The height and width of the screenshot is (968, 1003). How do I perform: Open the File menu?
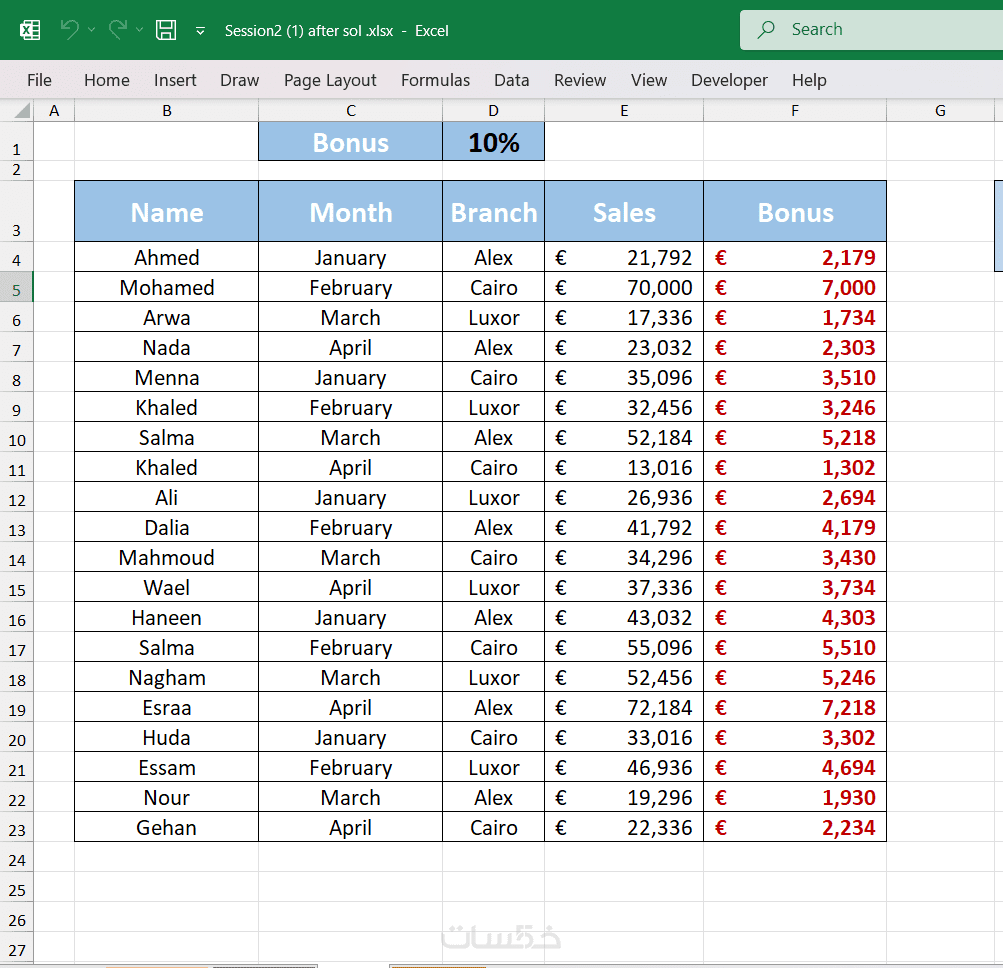tap(39, 80)
